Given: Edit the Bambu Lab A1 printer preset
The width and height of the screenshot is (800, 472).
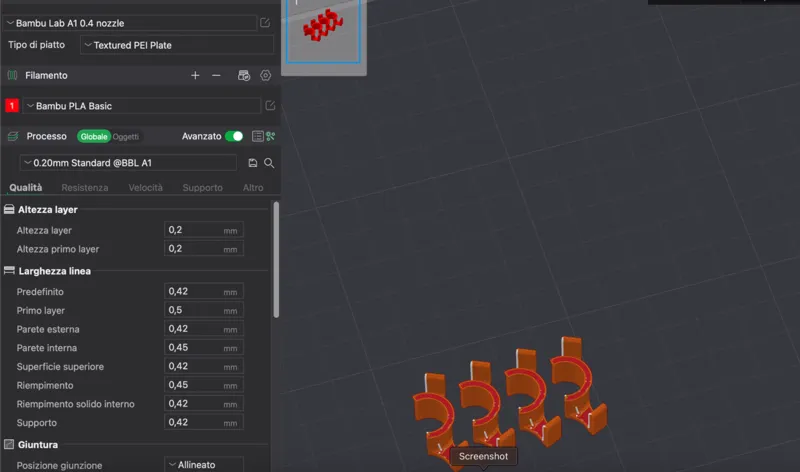Looking at the screenshot, I should [x=265, y=23].
